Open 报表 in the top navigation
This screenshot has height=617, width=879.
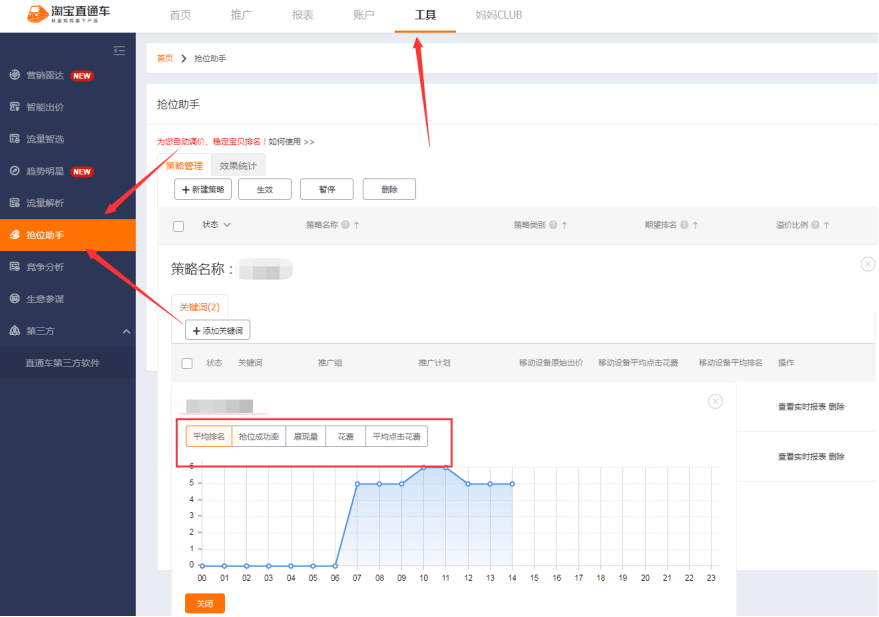301,14
